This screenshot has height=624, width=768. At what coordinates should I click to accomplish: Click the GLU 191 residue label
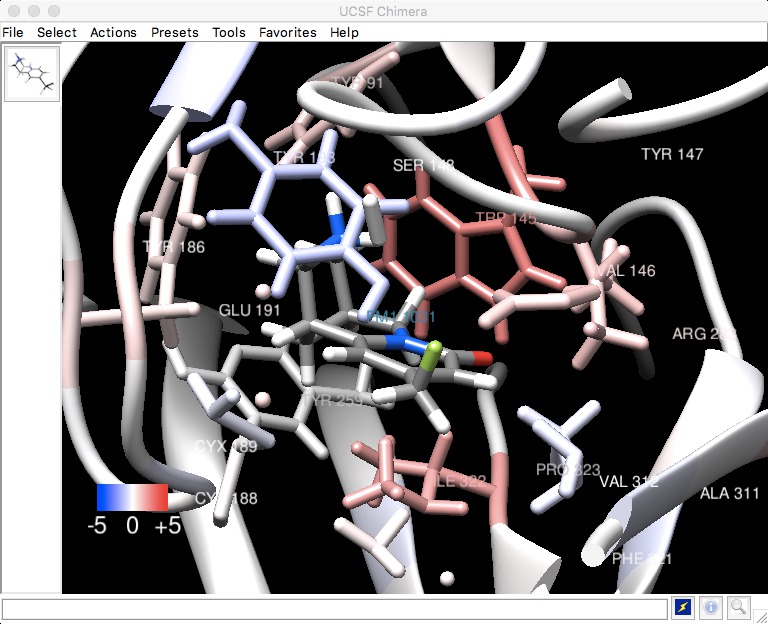click(x=249, y=310)
